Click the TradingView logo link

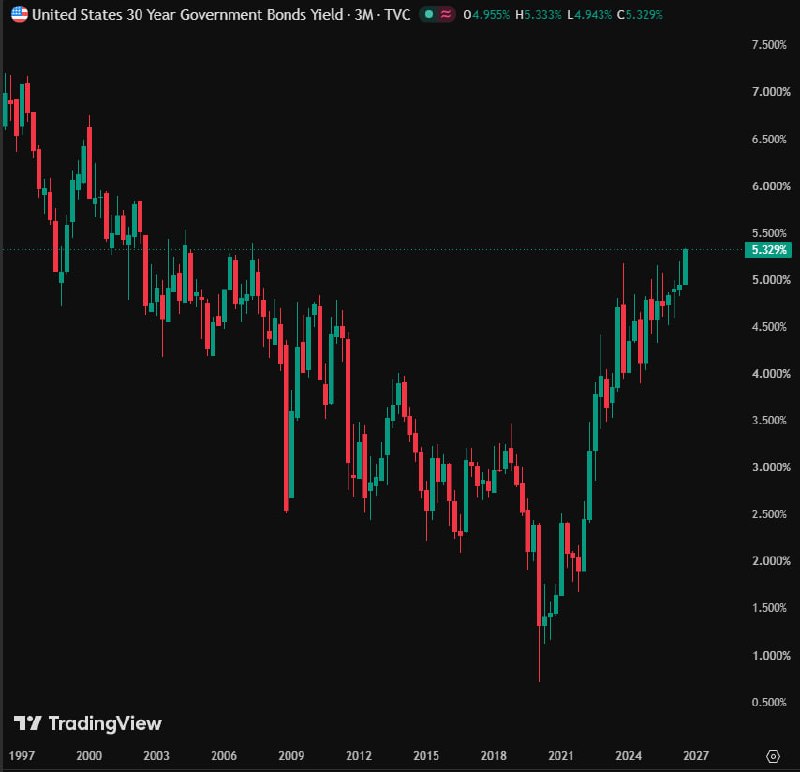pos(88,723)
